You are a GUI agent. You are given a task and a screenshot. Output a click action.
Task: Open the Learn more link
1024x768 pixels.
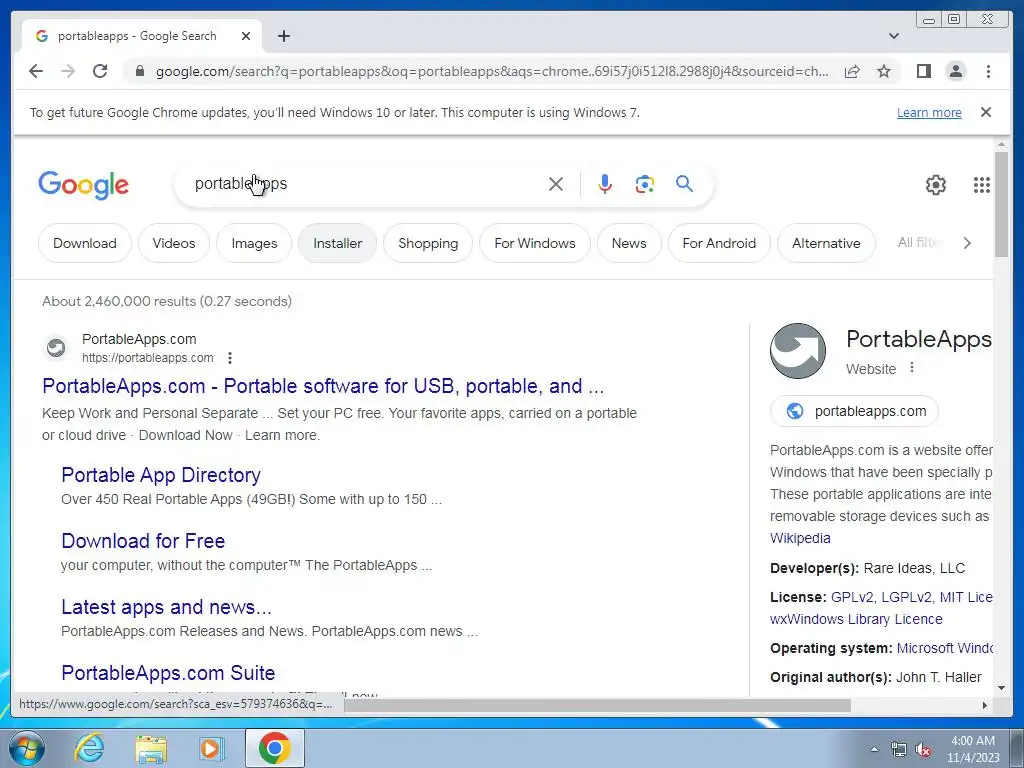929,112
